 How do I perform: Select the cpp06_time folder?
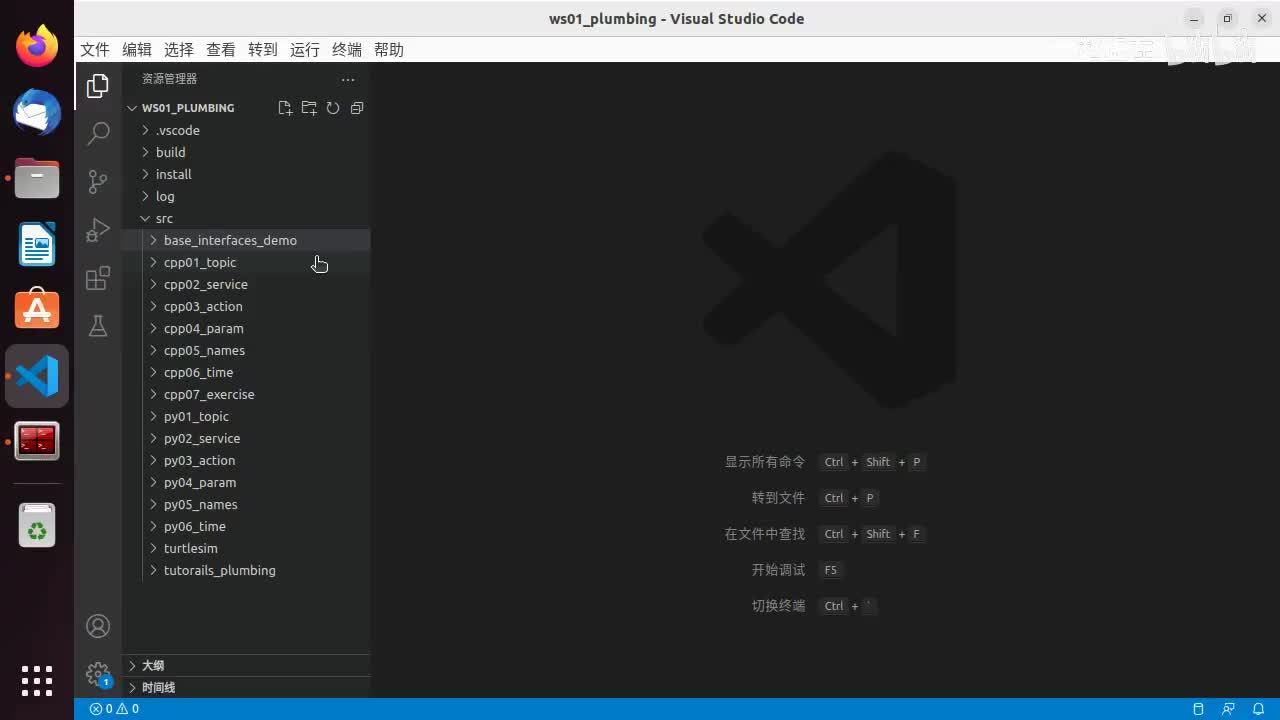[246, 372]
